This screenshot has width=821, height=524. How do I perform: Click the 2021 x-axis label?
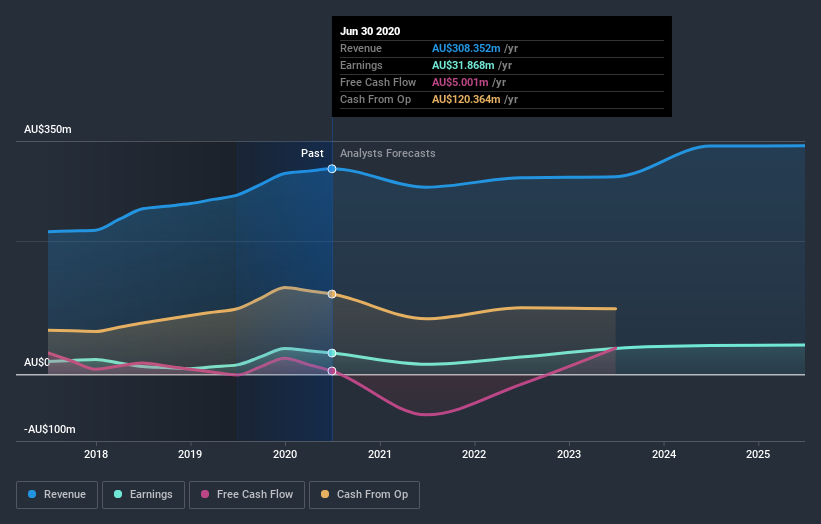coord(380,454)
